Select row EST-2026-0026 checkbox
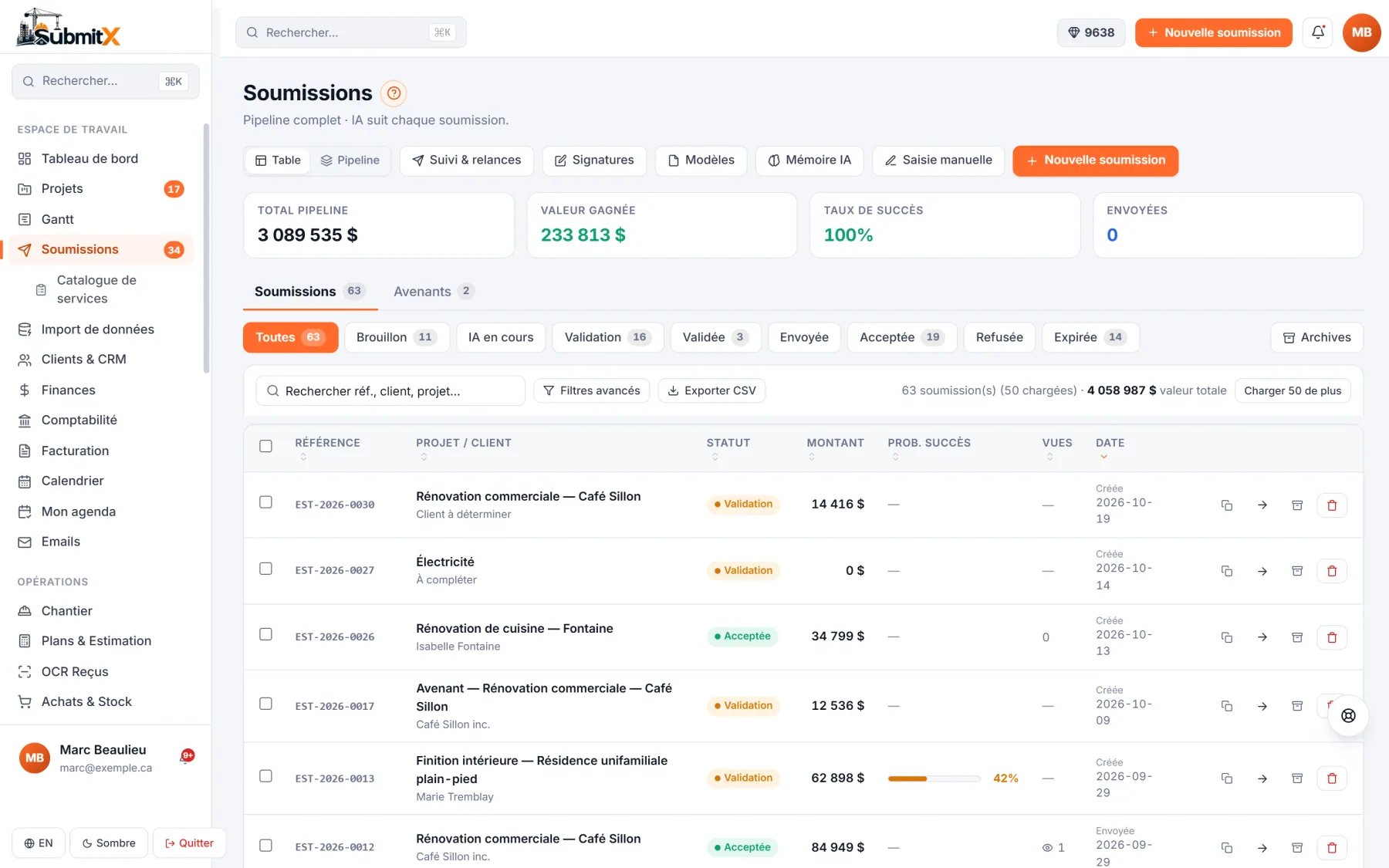 265,634
